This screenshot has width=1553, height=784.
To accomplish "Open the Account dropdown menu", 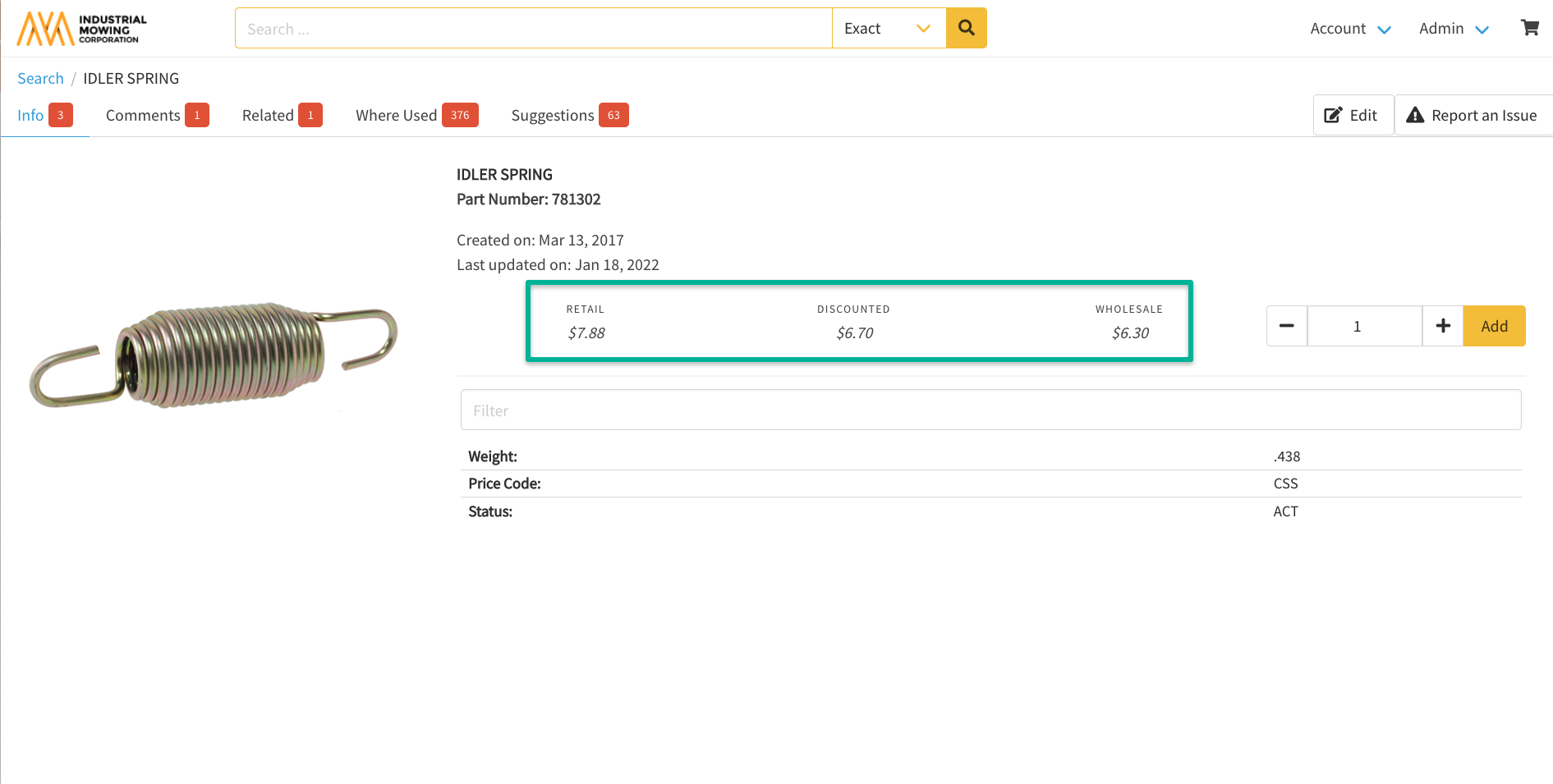I will (x=1349, y=29).
